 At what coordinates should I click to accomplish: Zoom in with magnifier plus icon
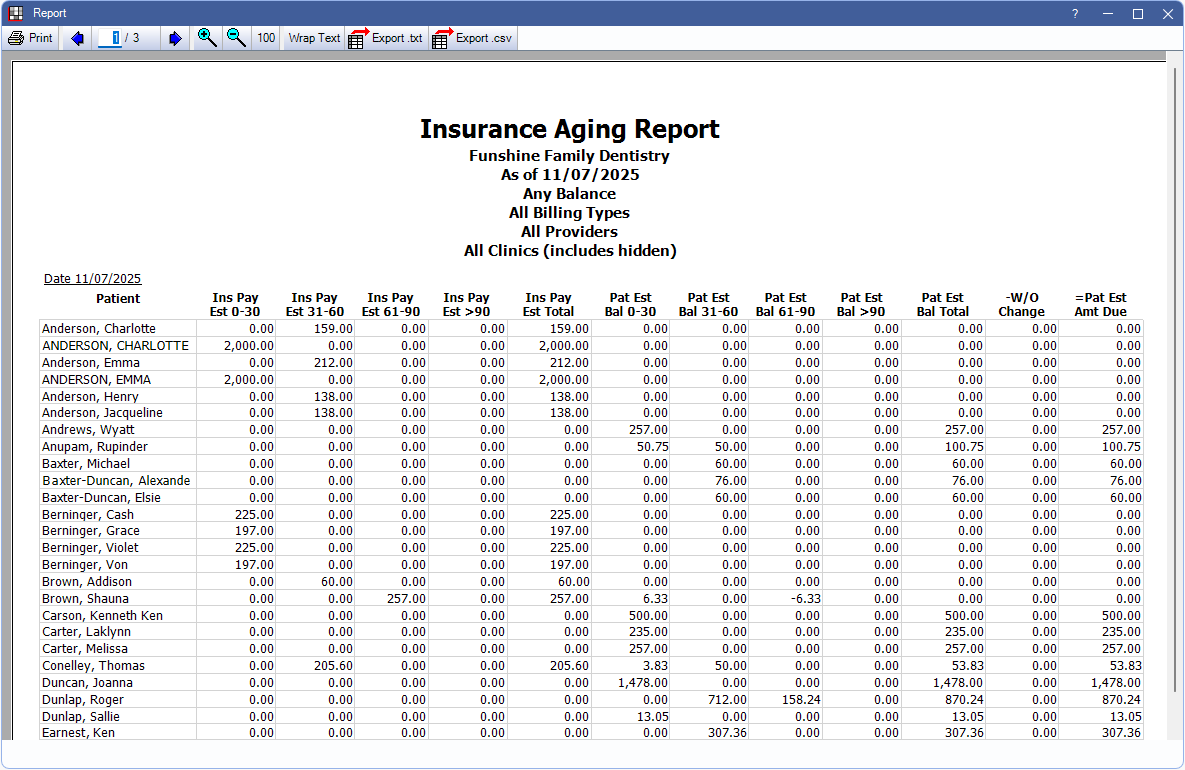207,38
